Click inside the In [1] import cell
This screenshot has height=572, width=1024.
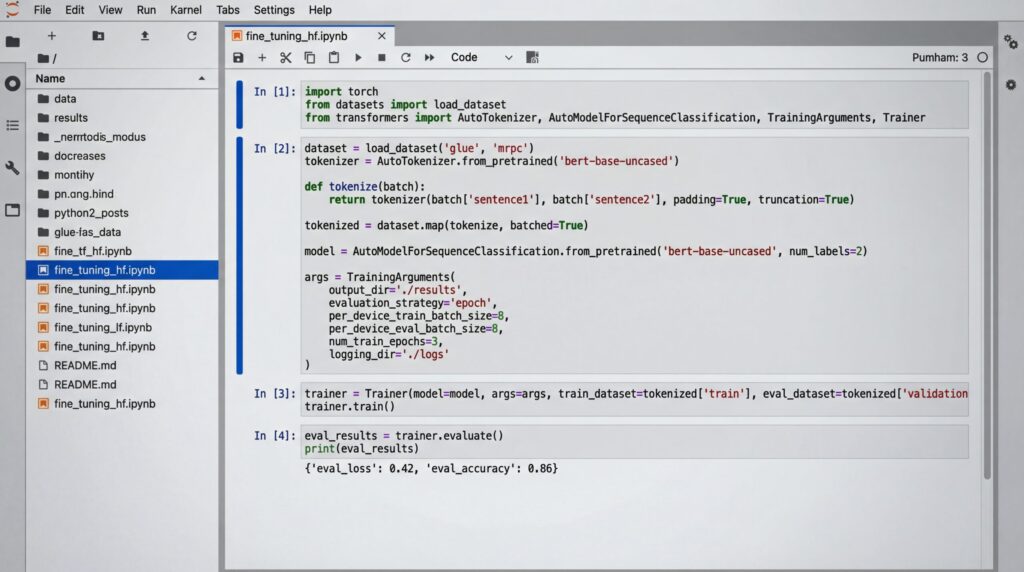coord(634,104)
